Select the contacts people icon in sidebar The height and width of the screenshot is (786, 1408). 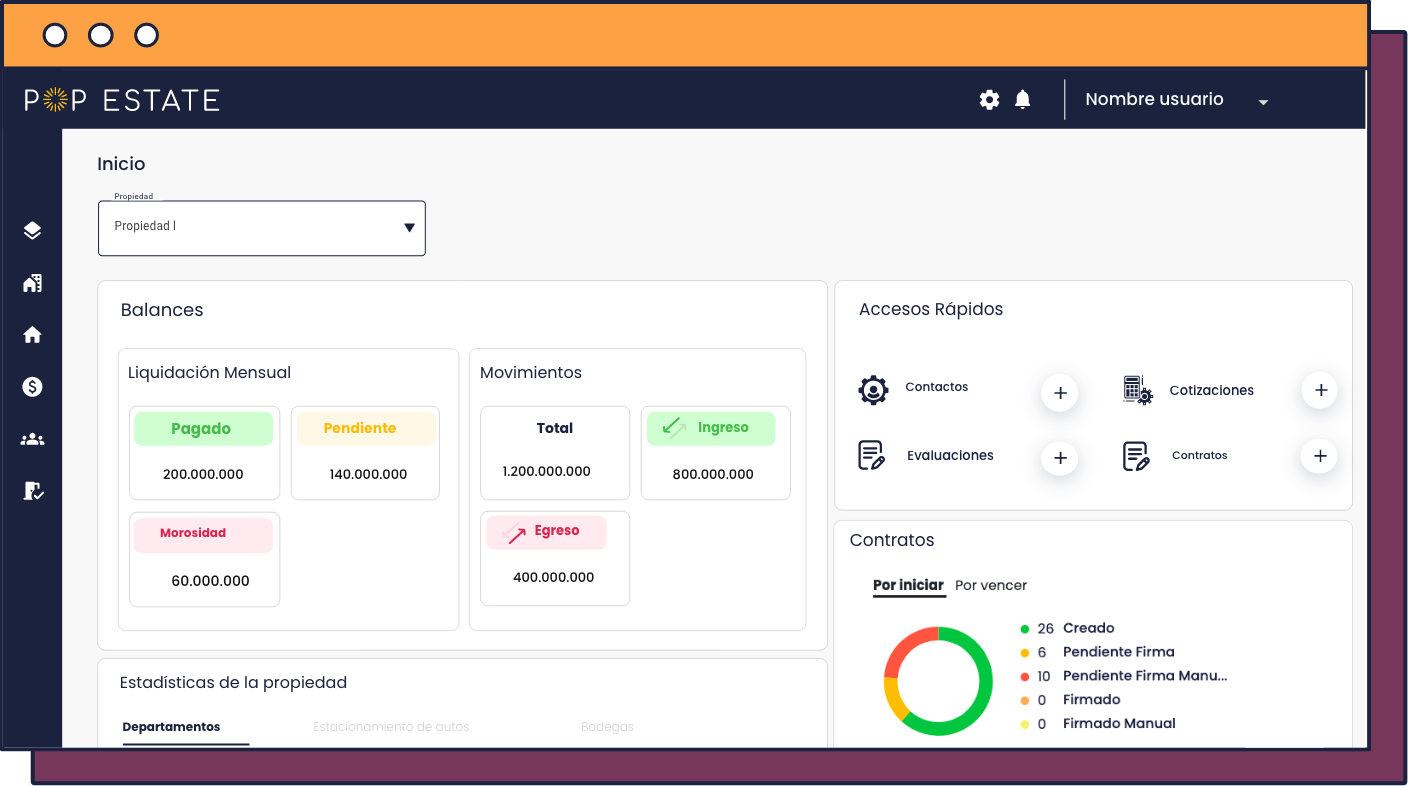point(32,439)
